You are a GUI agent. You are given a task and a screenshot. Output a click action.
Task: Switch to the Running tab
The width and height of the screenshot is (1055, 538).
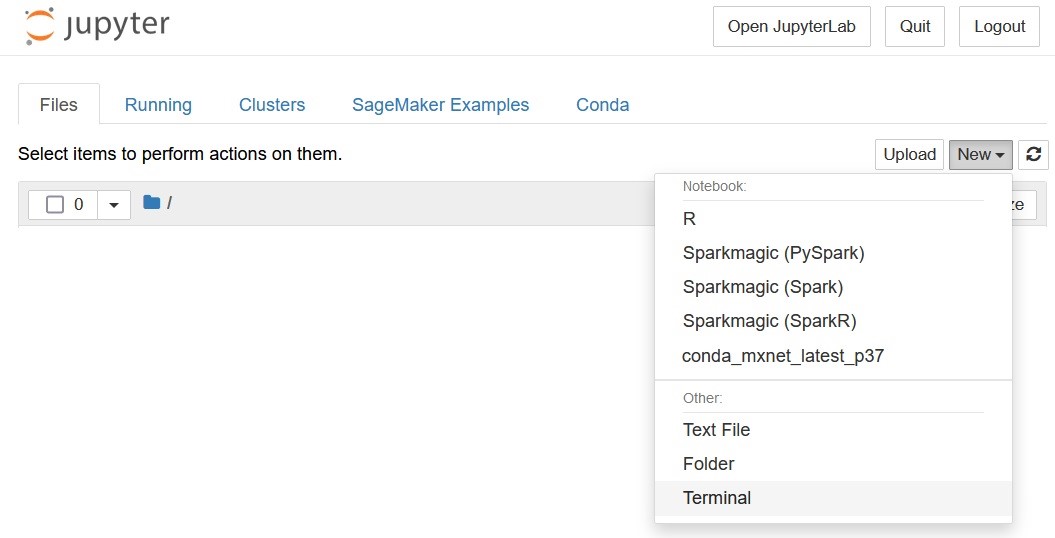(x=158, y=105)
